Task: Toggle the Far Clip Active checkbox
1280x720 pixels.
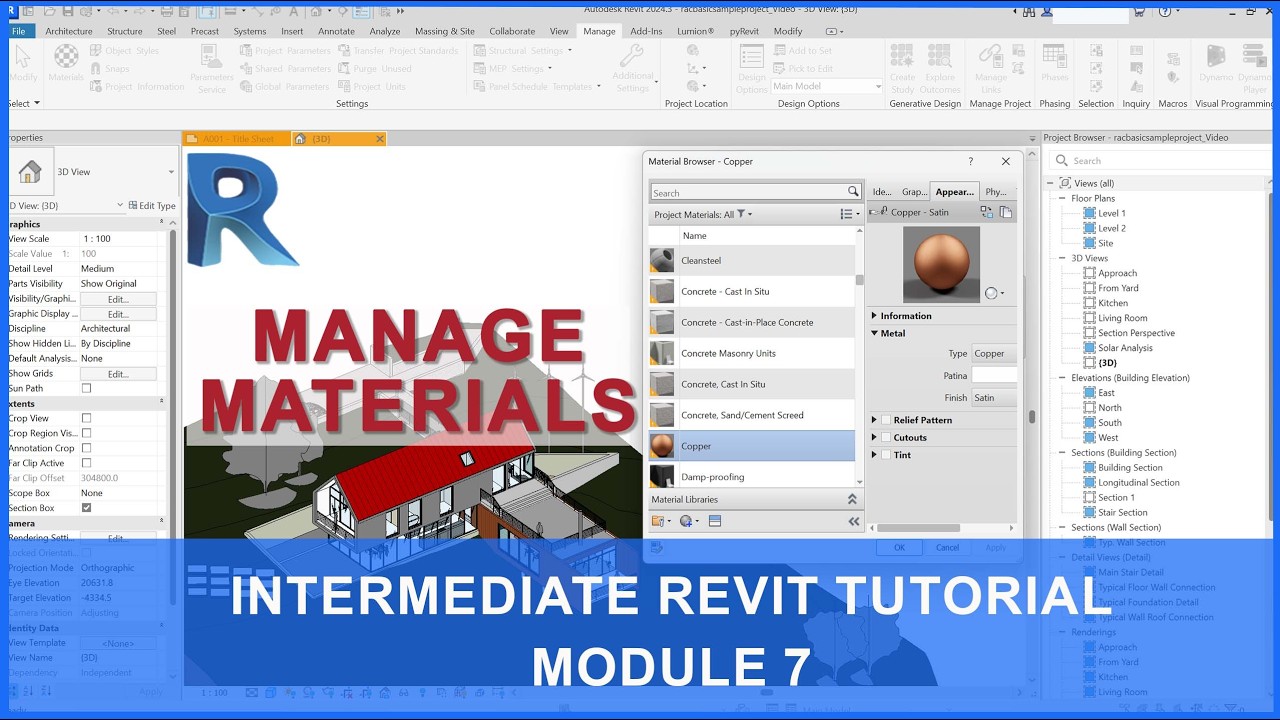Action: [86, 463]
